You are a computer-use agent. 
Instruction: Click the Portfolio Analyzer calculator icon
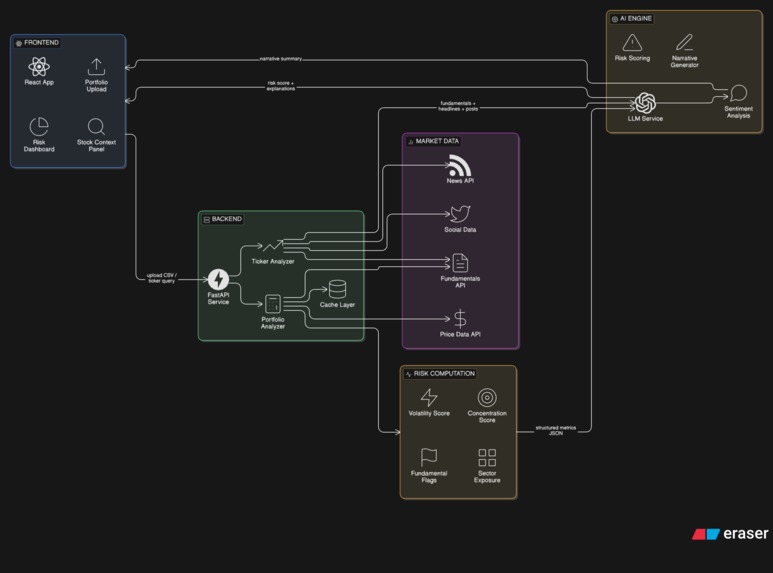[273, 304]
